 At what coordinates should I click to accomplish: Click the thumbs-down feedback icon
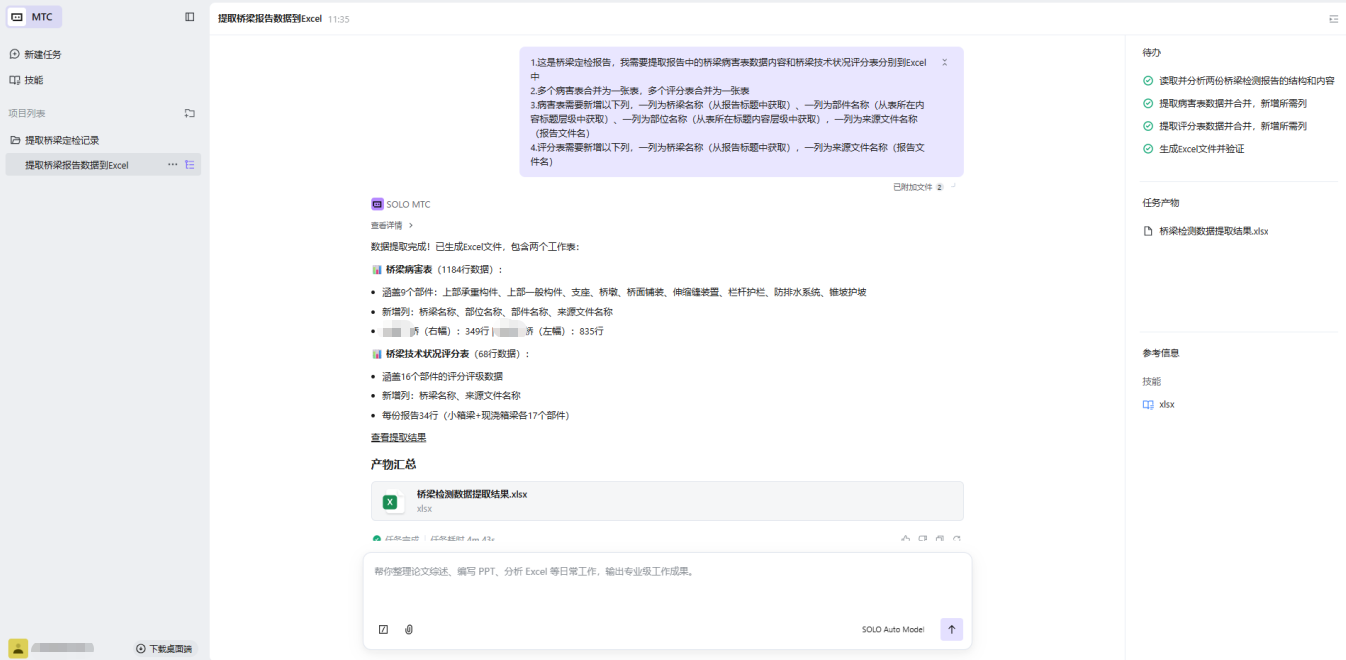point(923,539)
